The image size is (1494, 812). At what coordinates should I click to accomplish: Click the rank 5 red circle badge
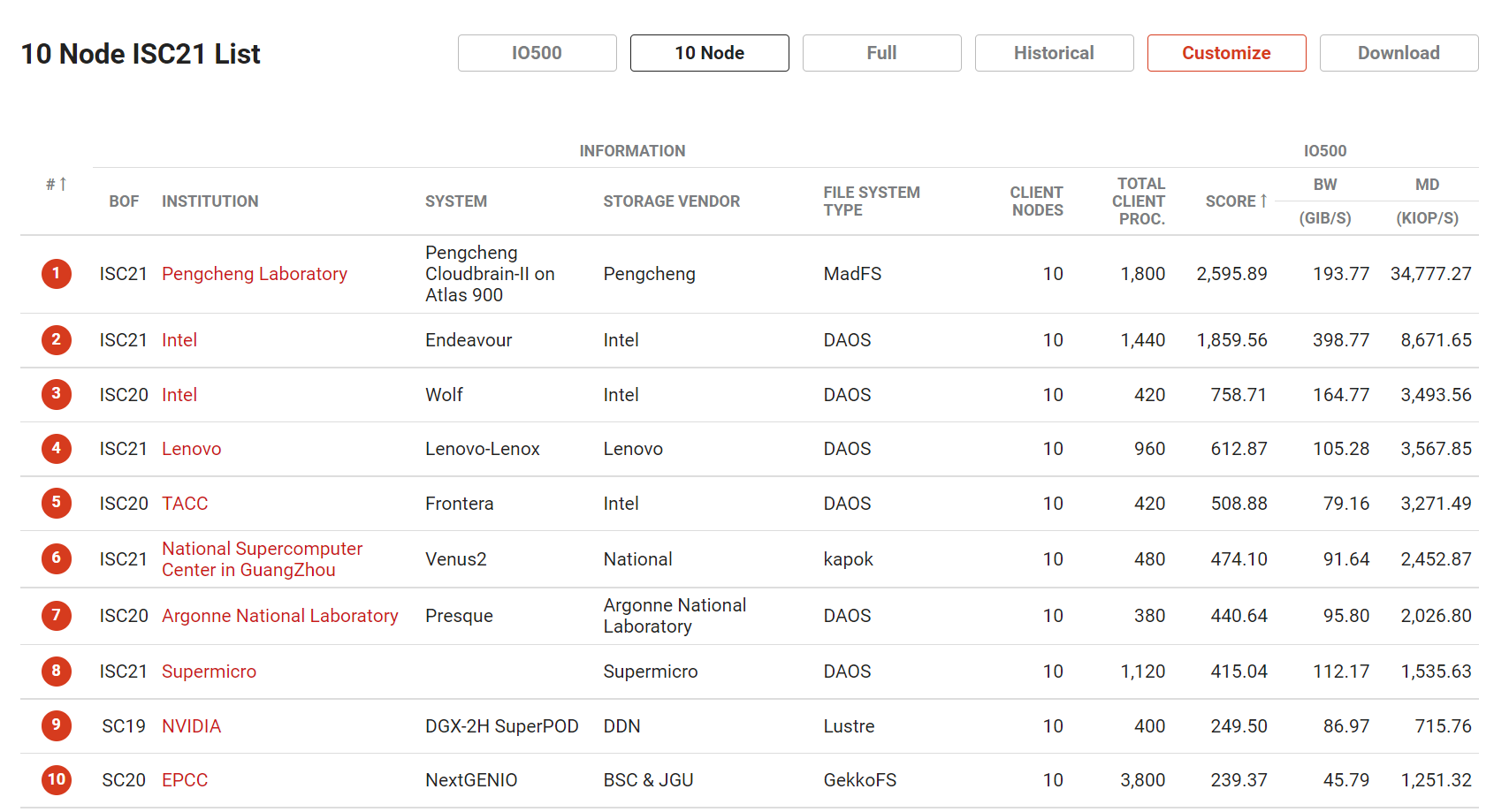click(x=57, y=503)
